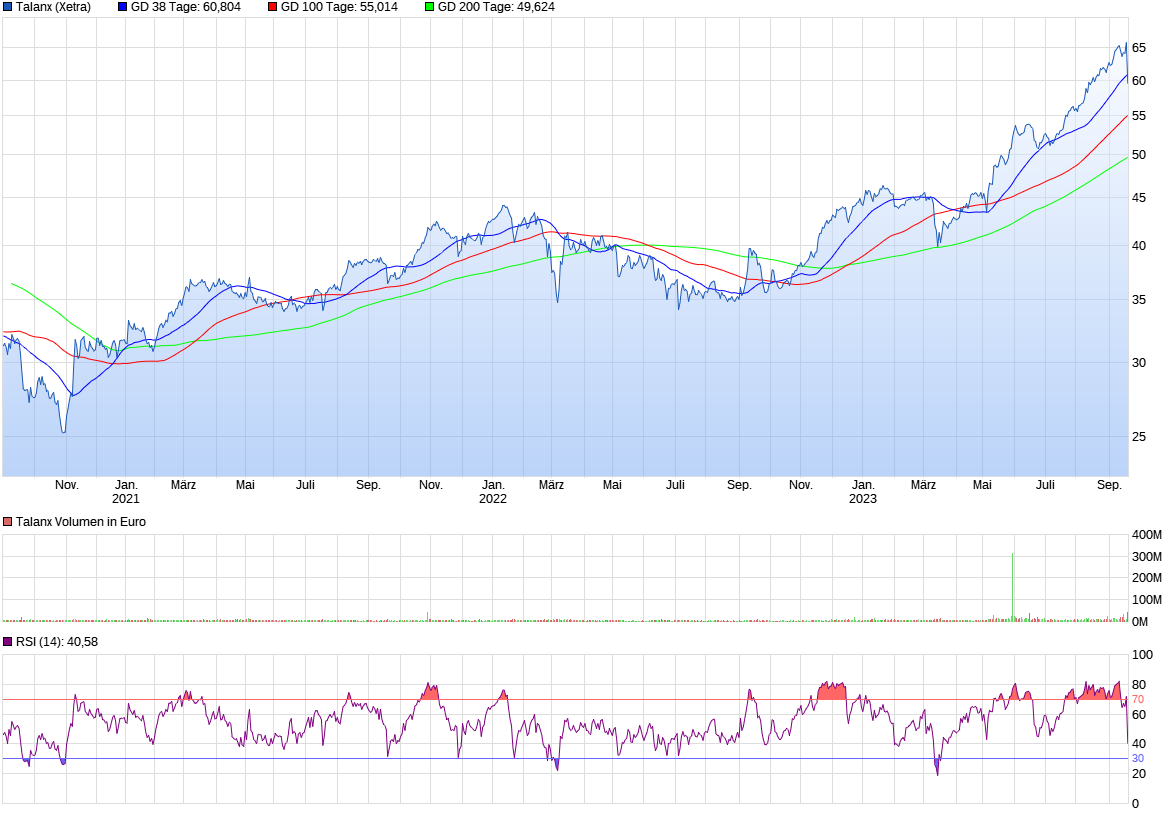Click the Talanx (Xetra) legend text
The width and height of the screenshot is (1175, 815).
click(55, 7)
